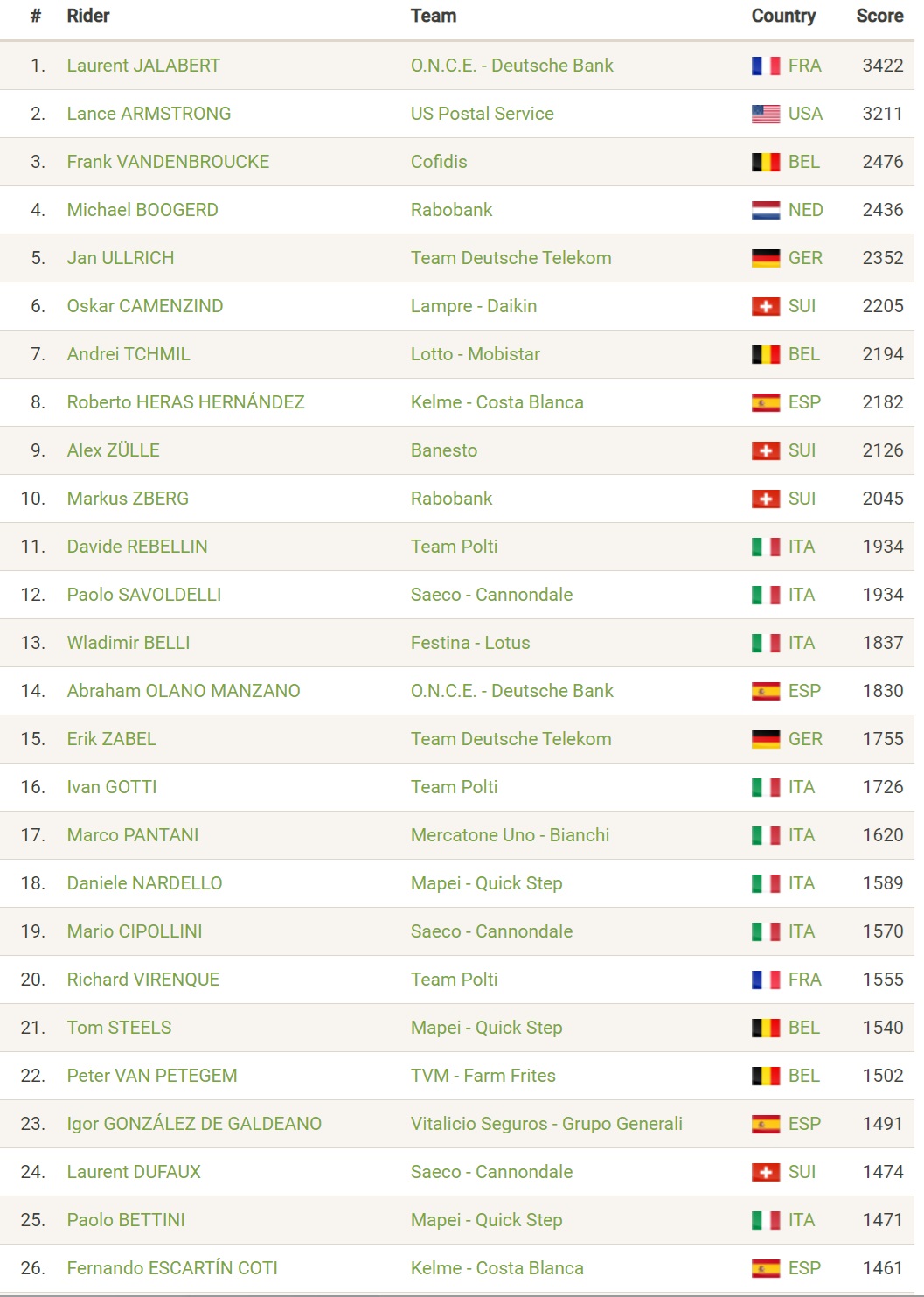
Task: Click the BEL country link for Andrei Tchmil
Action: [x=804, y=354]
